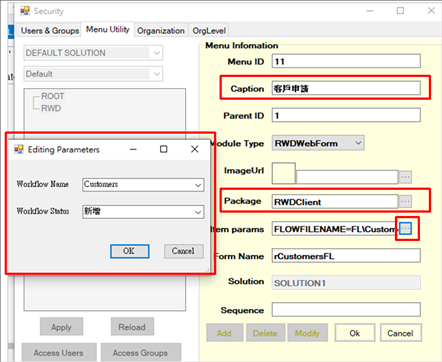Click the Menu ID input field
The height and width of the screenshot is (362, 442).
(346, 61)
